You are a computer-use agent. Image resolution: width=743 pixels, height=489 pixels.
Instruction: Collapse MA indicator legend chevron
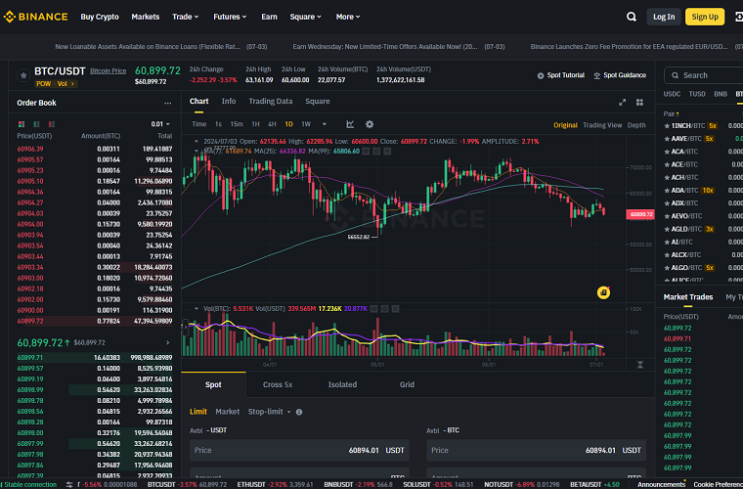197,151
